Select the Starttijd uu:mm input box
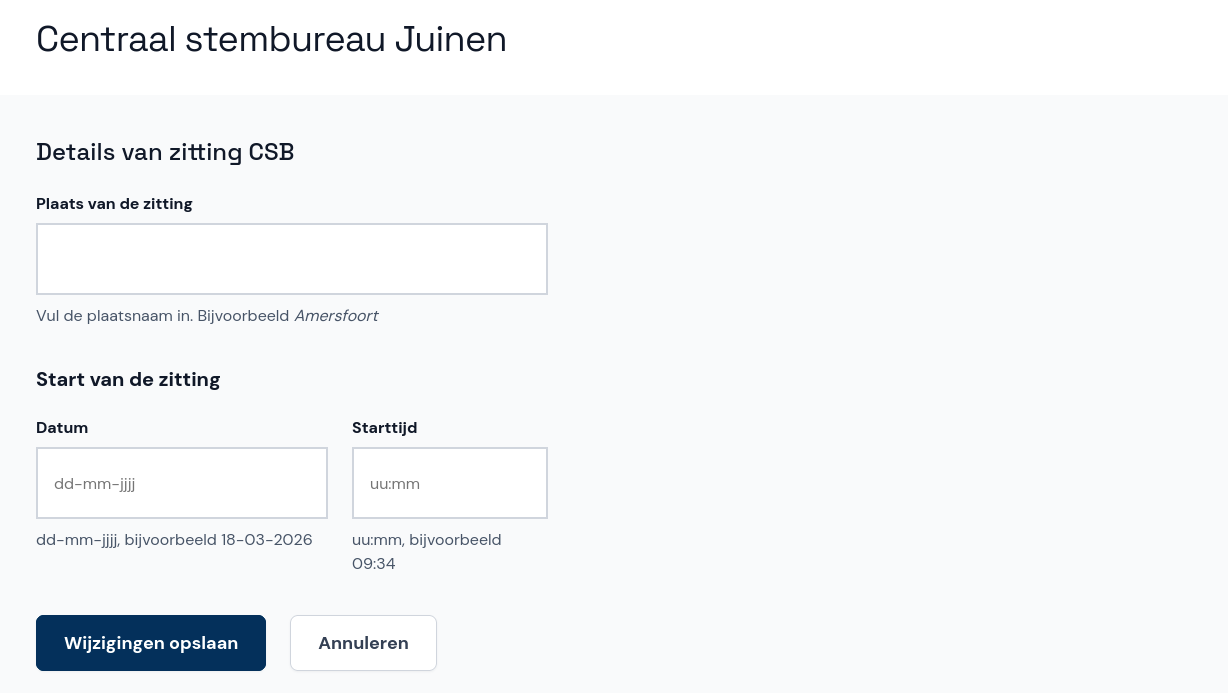This screenshot has height=693, width=1228. pyautogui.click(x=450, y=483)
